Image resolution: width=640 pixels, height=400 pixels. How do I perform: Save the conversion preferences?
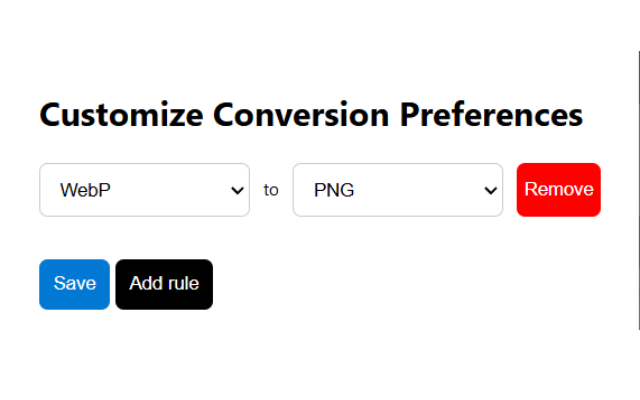pos(74,284)
